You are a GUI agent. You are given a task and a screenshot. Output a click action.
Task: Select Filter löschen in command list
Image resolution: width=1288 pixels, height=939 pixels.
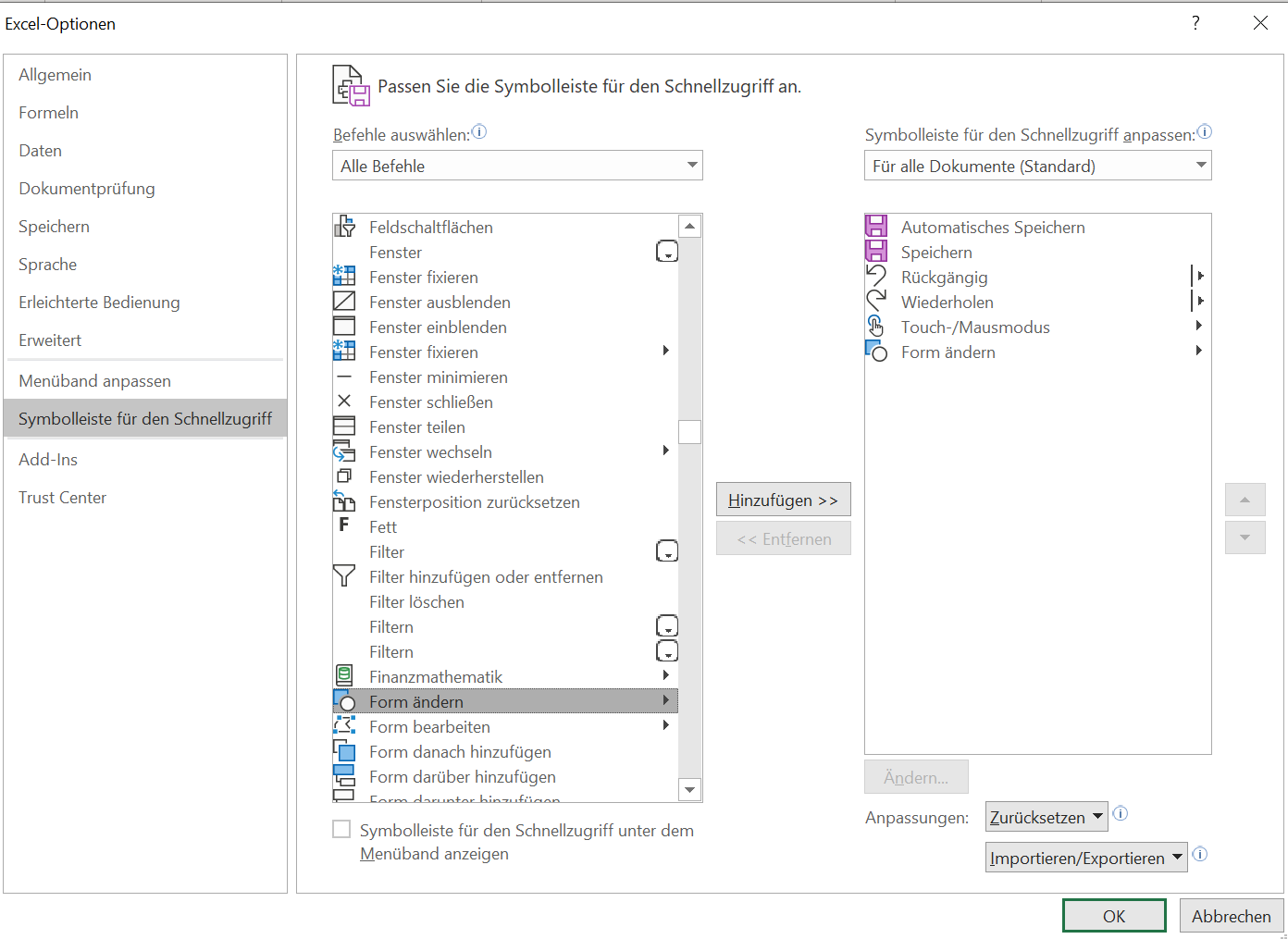coord(505,601)
